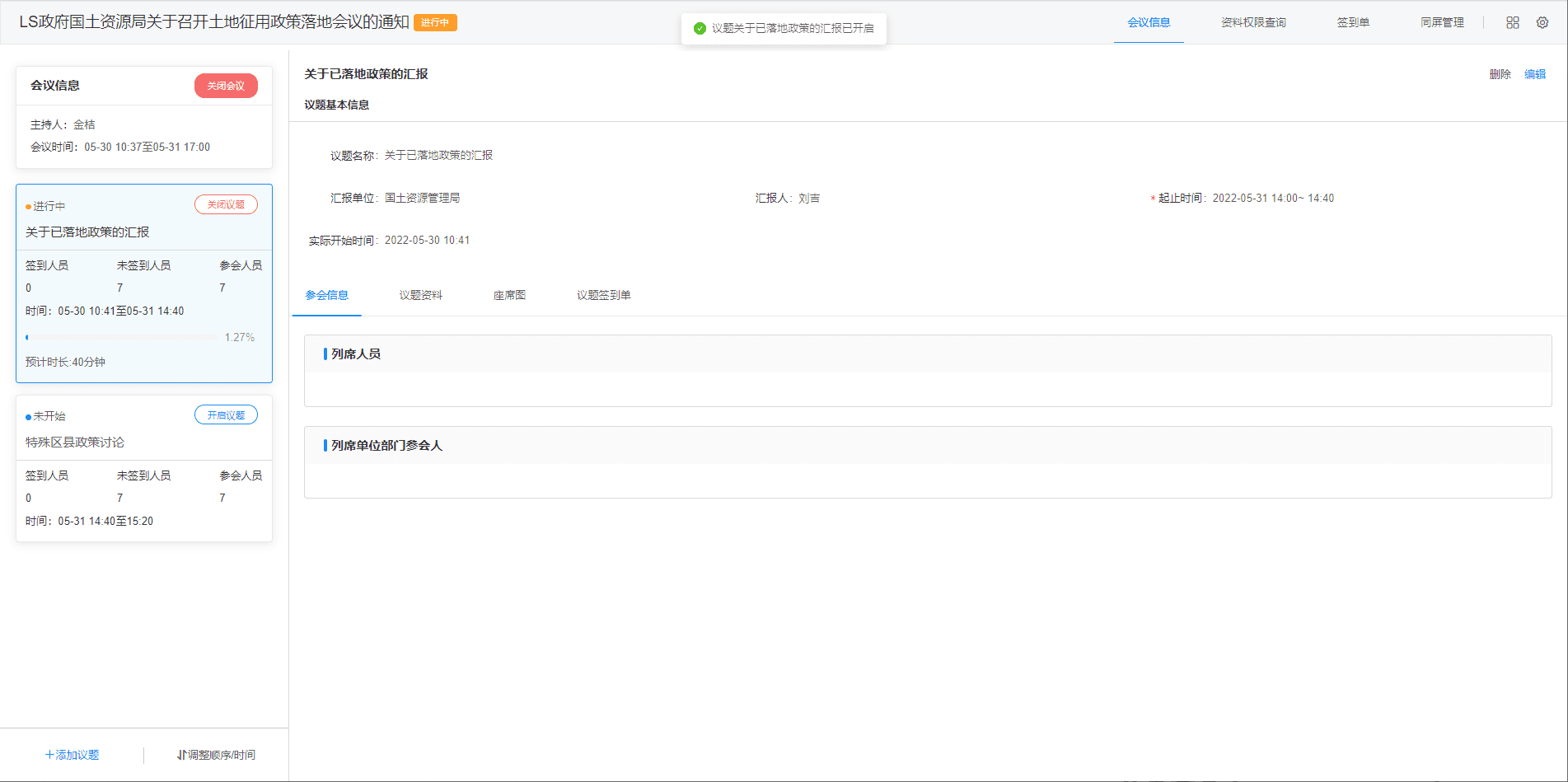
Task: Click the 1.27% agenda progress bar
Action: point(122,337)
